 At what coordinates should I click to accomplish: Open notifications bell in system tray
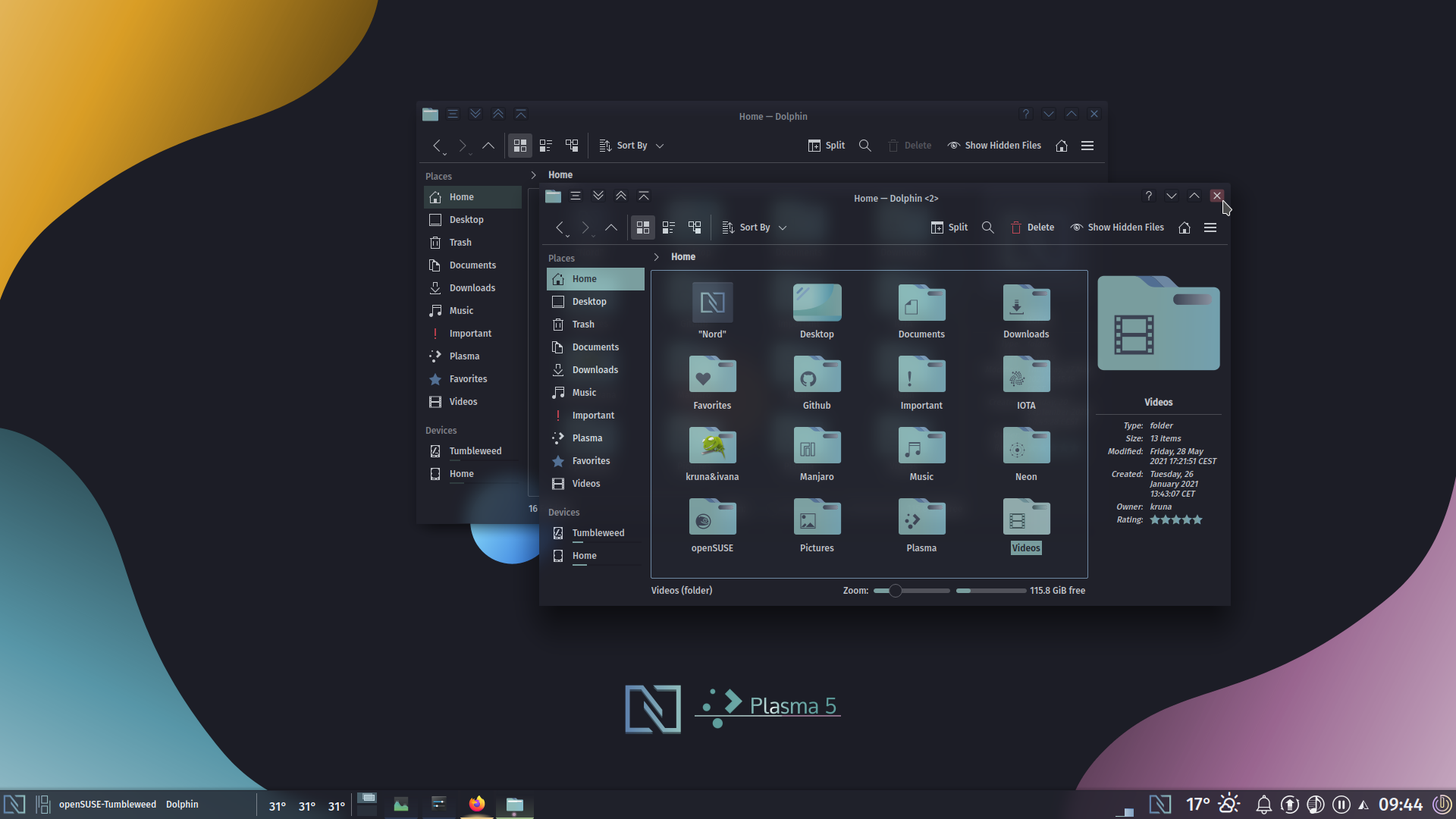[x=1263, y=805]
